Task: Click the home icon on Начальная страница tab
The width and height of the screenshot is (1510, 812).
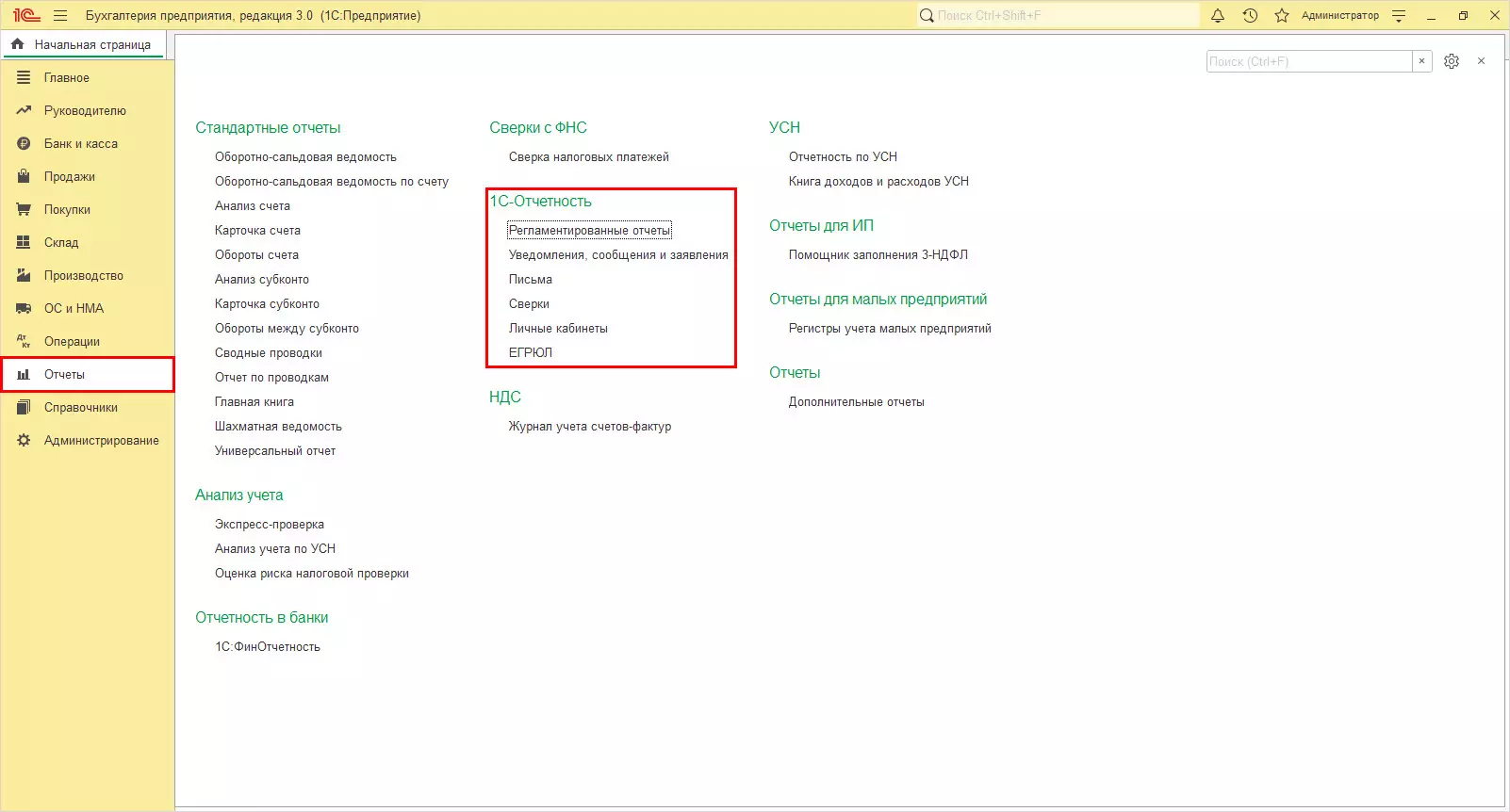Action: tap(17, 44)
